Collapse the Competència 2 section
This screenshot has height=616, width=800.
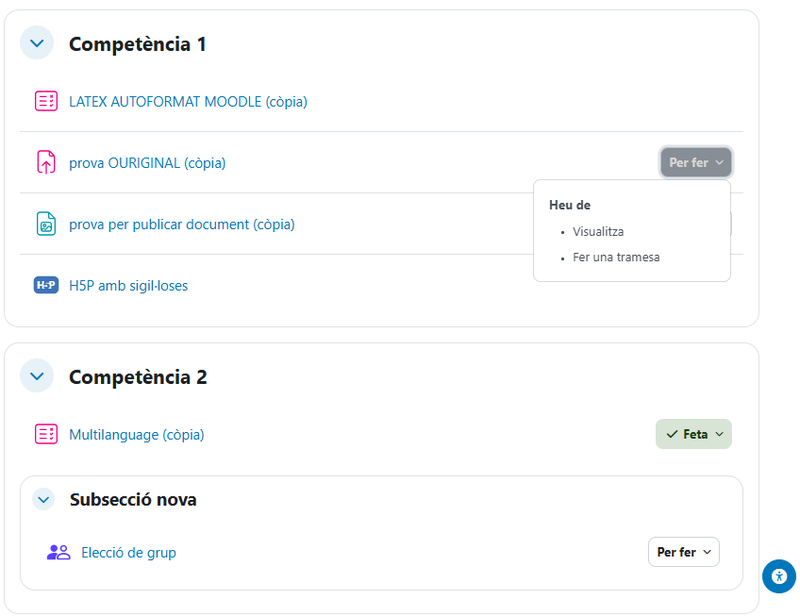coord(37,376)
